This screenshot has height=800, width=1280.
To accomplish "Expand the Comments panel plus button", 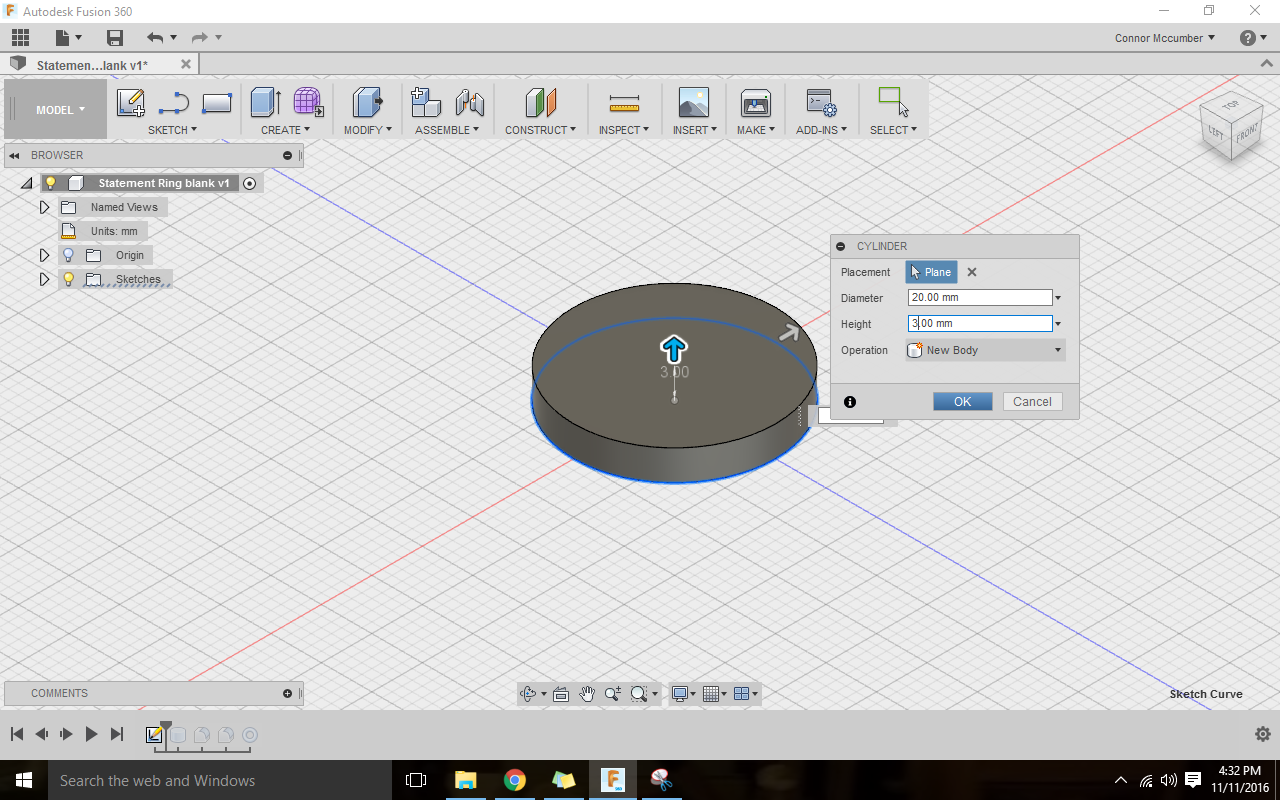I will click(x=287, y=693).
